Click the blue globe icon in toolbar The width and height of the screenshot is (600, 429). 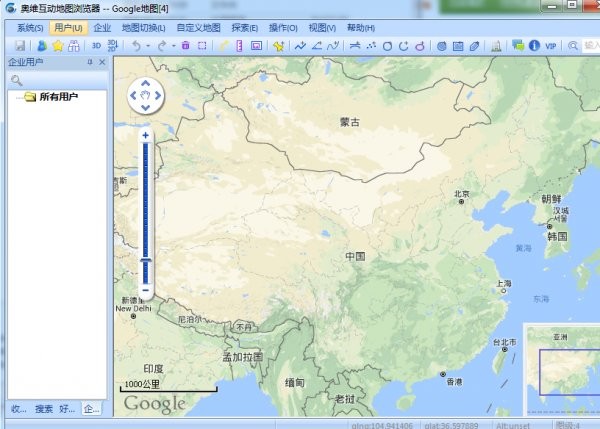442,46
